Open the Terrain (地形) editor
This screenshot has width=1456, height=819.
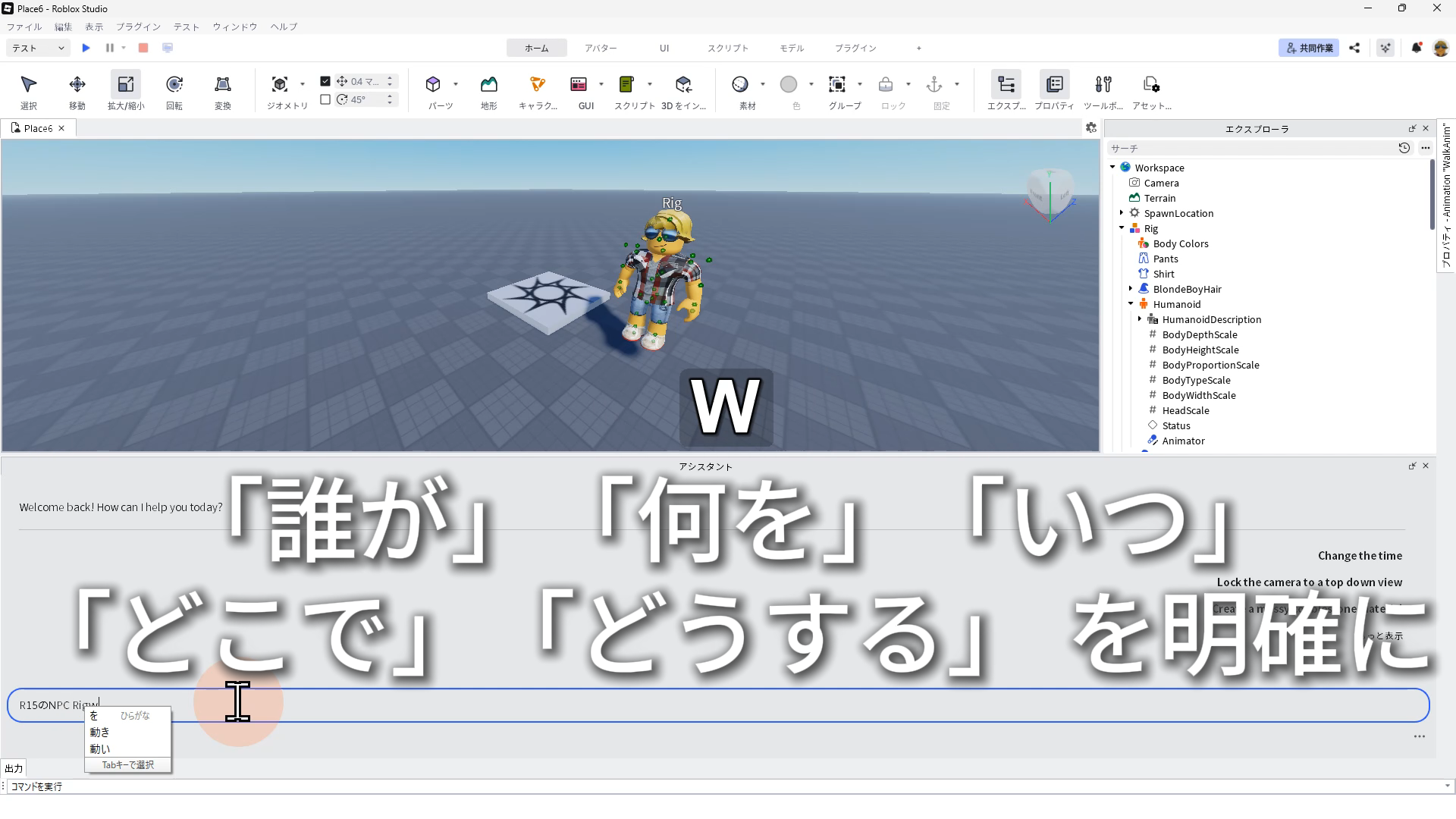point(488,85)
